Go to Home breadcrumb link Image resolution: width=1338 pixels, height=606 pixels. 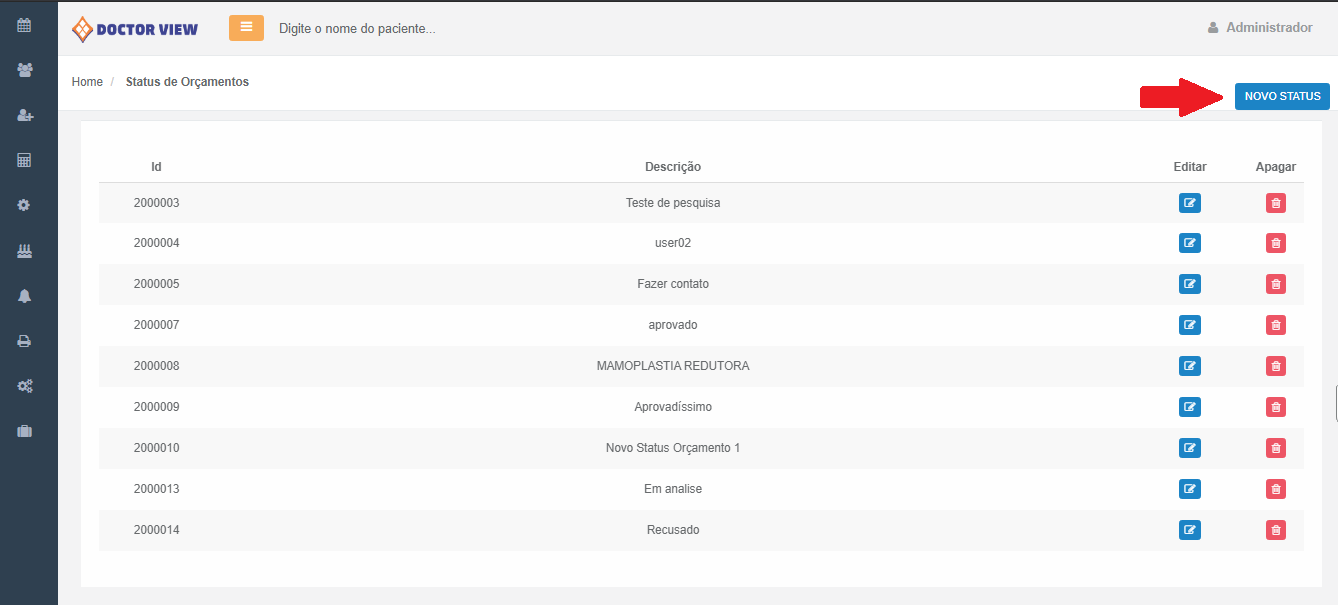click(x=87, y=82)
